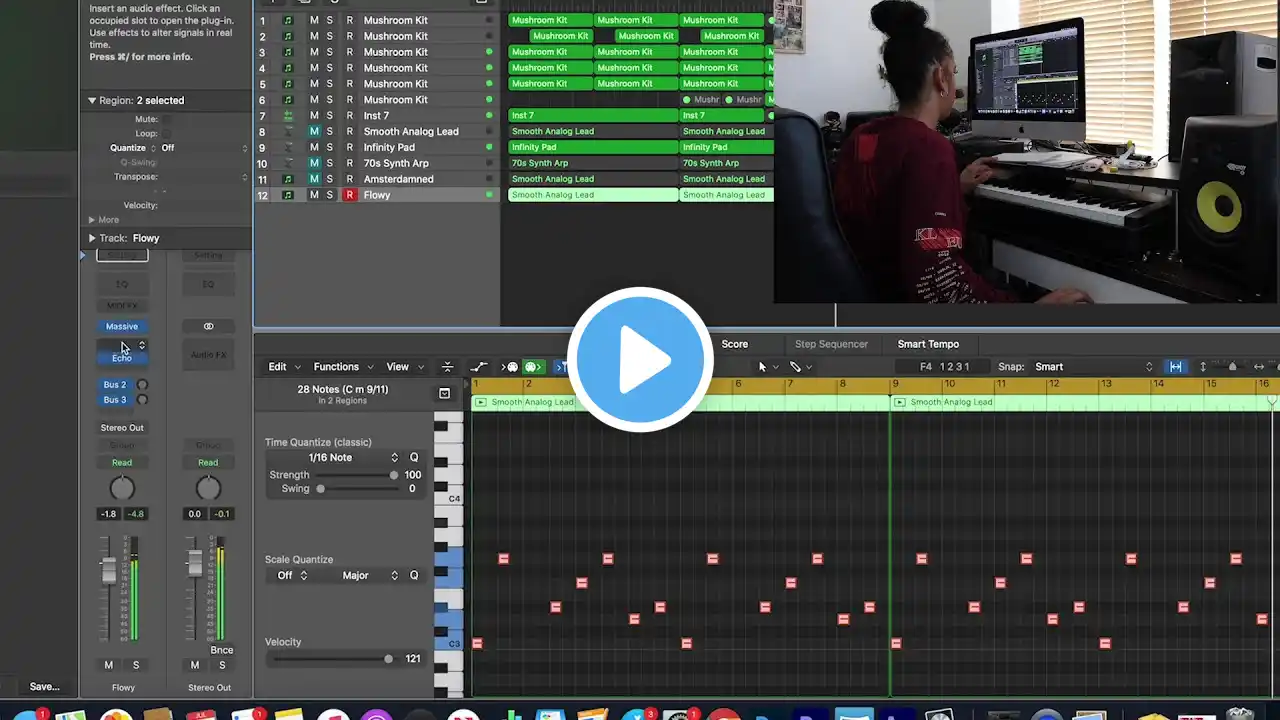The width and height of the screenshot is (1280, 720).
Task: Unmute the 70s Synth Arp track
Action: pyautogui.click(x=314, y=163)
